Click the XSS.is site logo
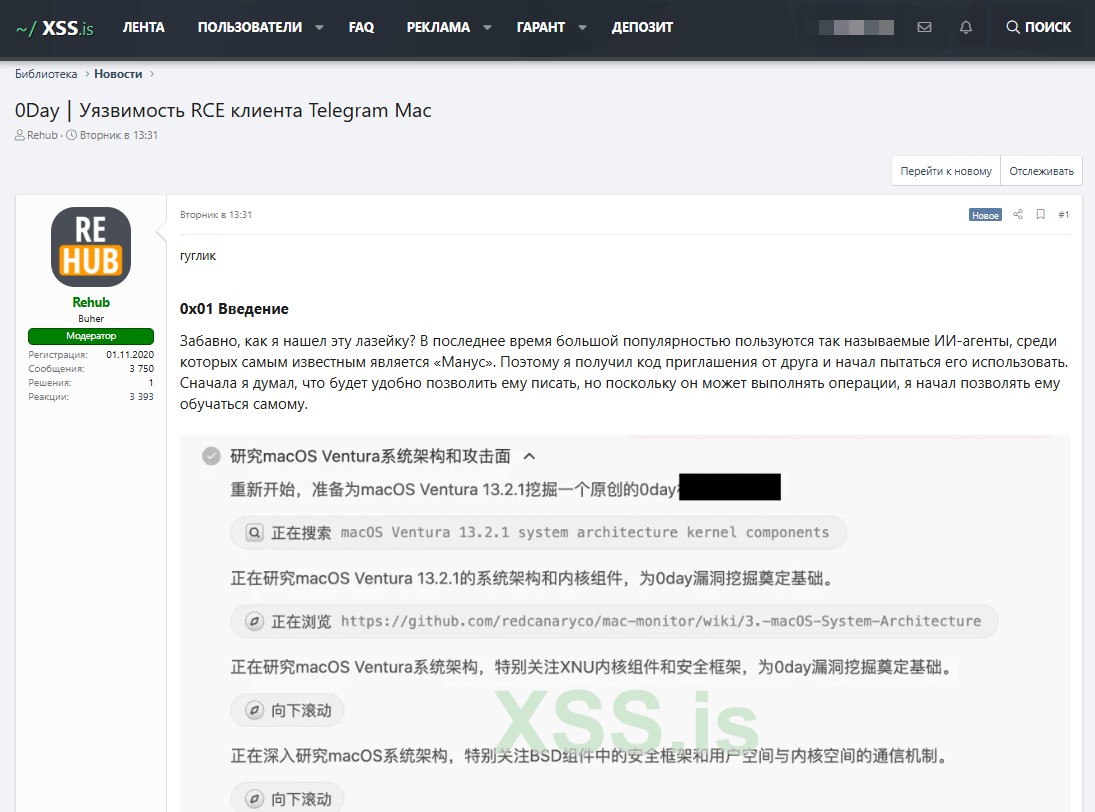The image size is (1095, 812). point(55,28)
